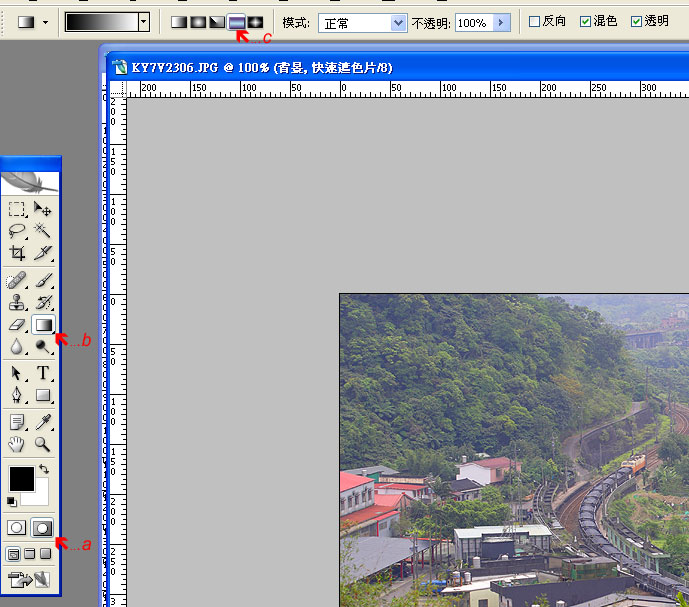Open Adobe Online via feather image

tap(30, 183)
